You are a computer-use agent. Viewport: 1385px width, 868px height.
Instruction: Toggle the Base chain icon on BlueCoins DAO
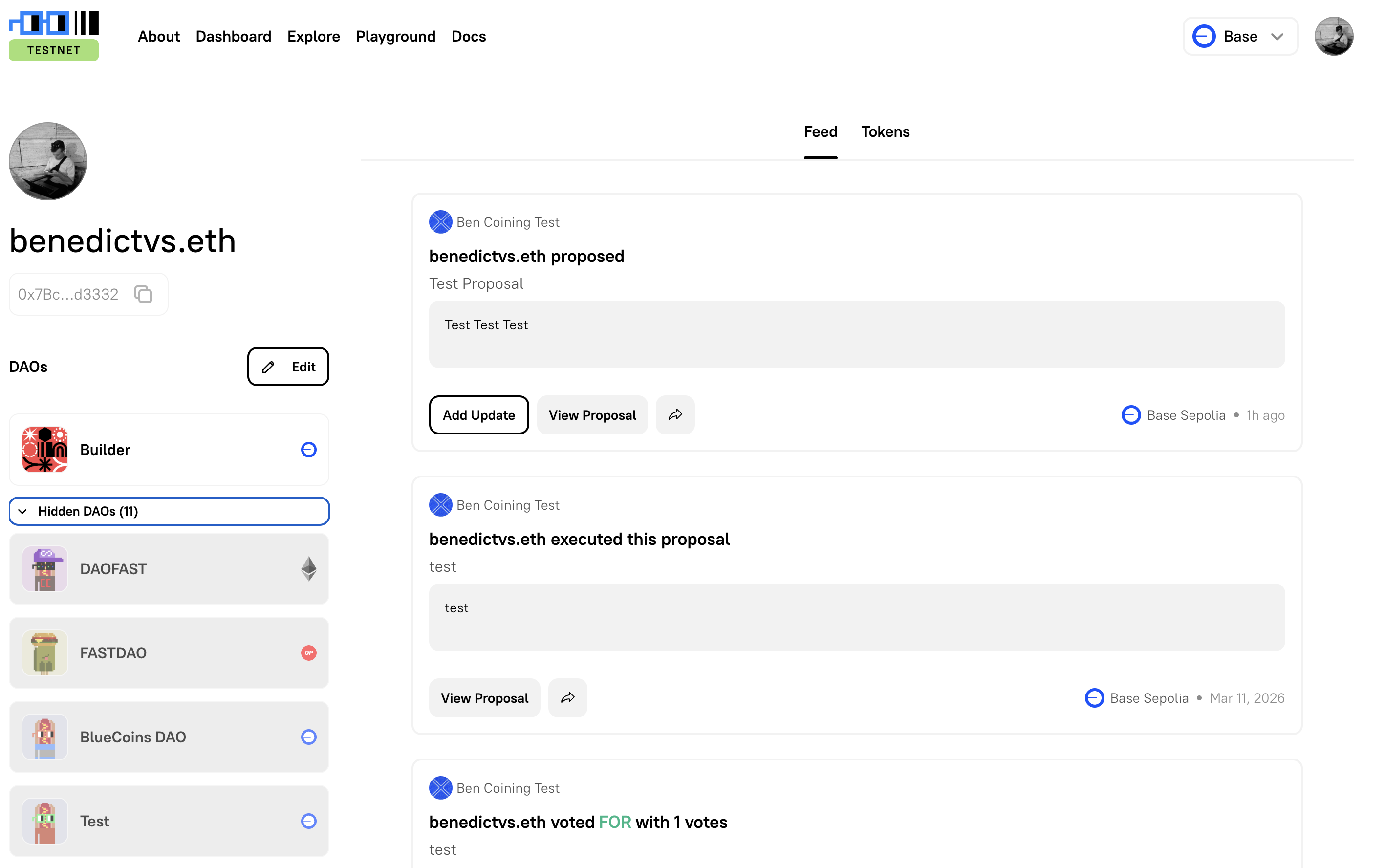pos(308,737)
